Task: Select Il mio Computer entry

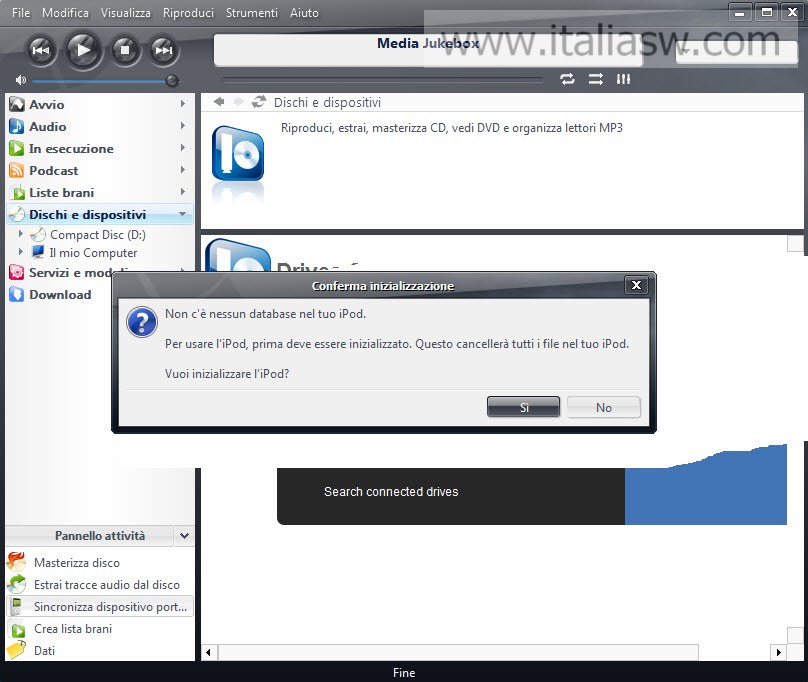Action: pos(93,253)
